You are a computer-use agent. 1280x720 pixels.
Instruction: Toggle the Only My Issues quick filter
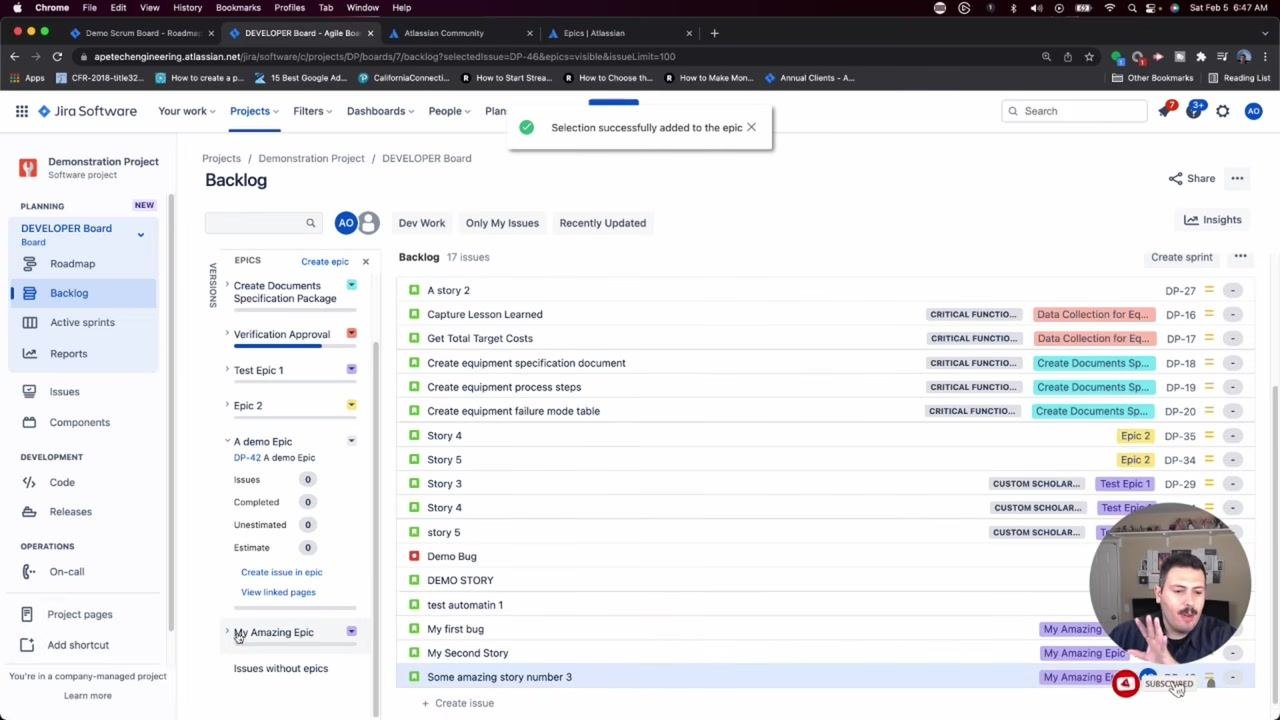(502, 223)
